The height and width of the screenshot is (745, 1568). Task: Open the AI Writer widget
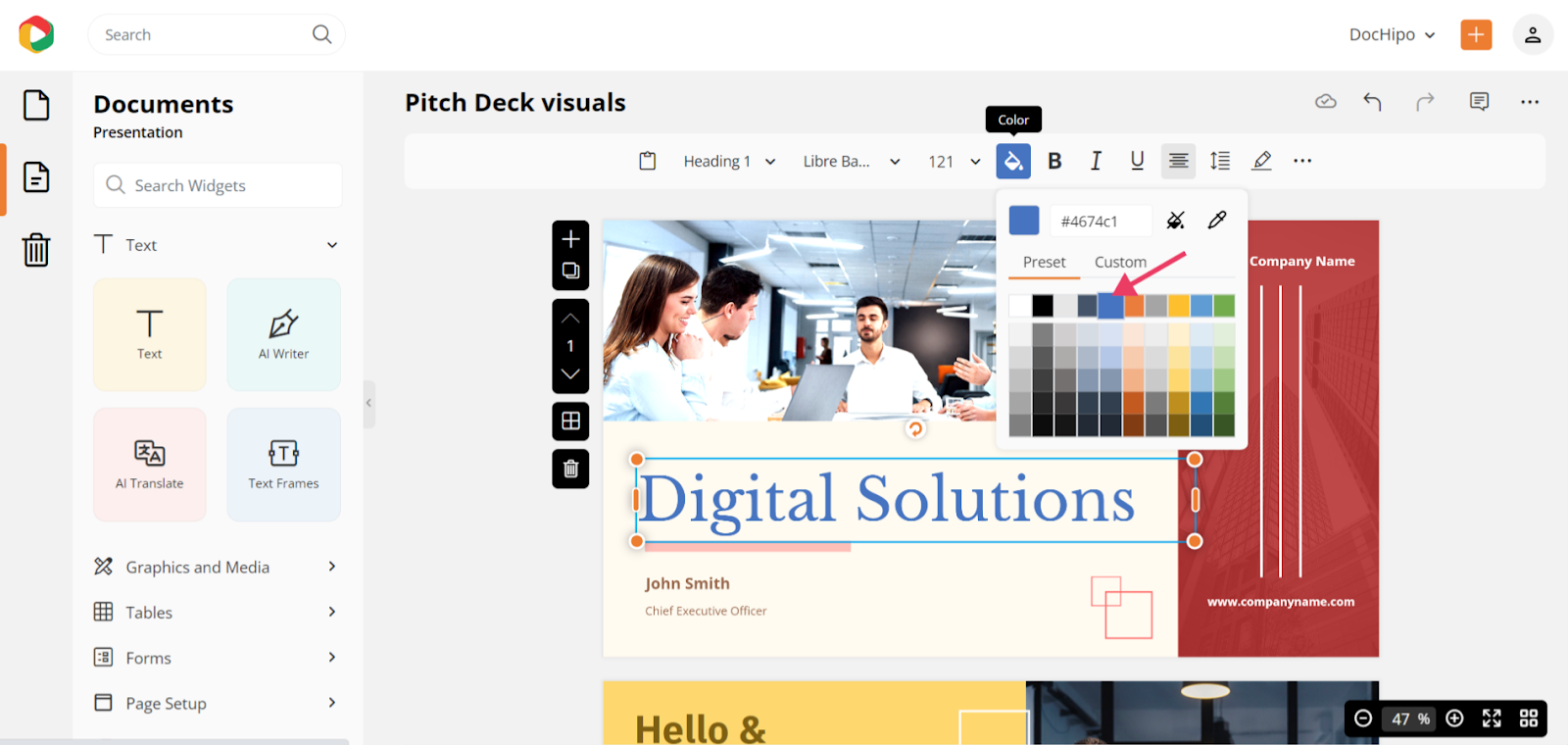tap(283, 334)
